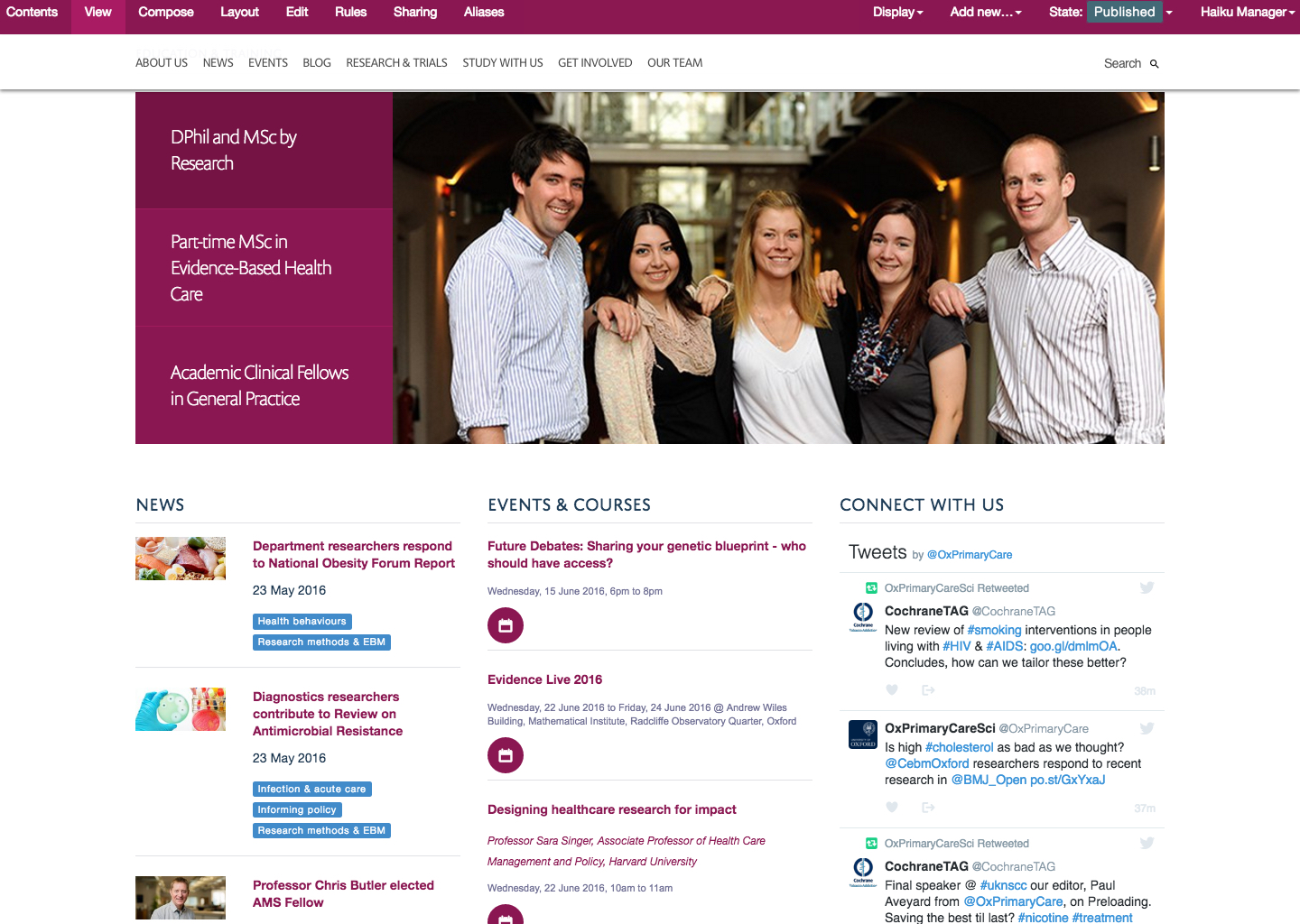
Task: Open the Haiku Manager user menu
Action: tap(1248, 13)
